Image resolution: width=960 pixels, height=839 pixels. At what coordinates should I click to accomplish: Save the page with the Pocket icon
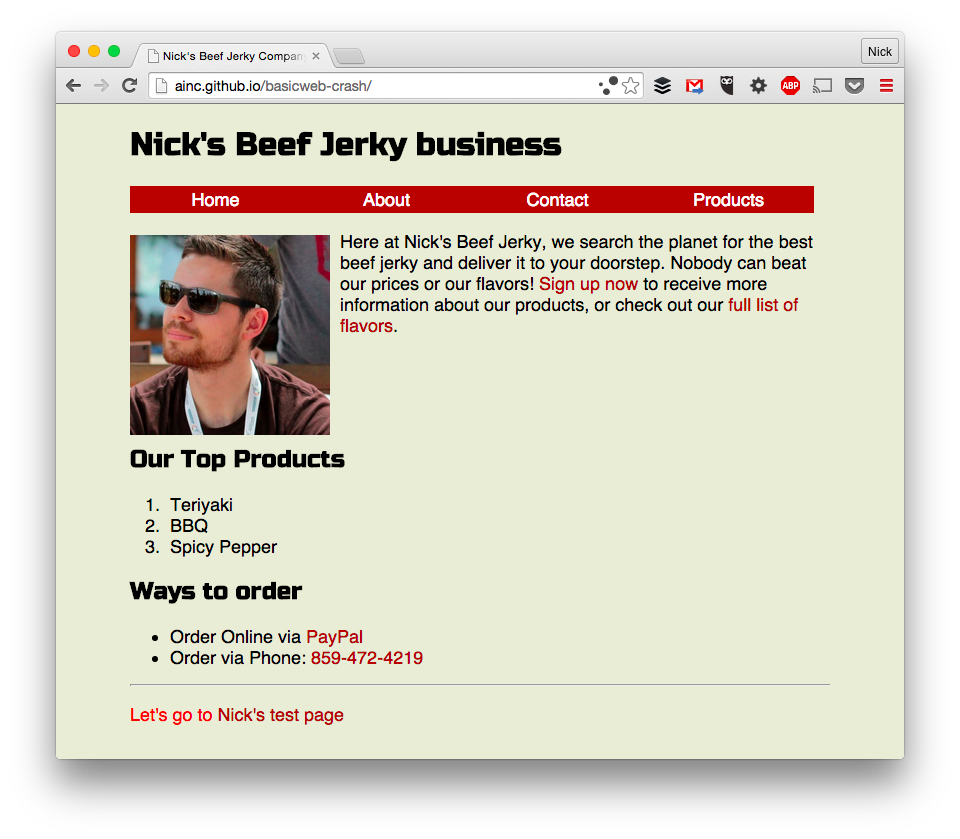click(x=854, y=86)
